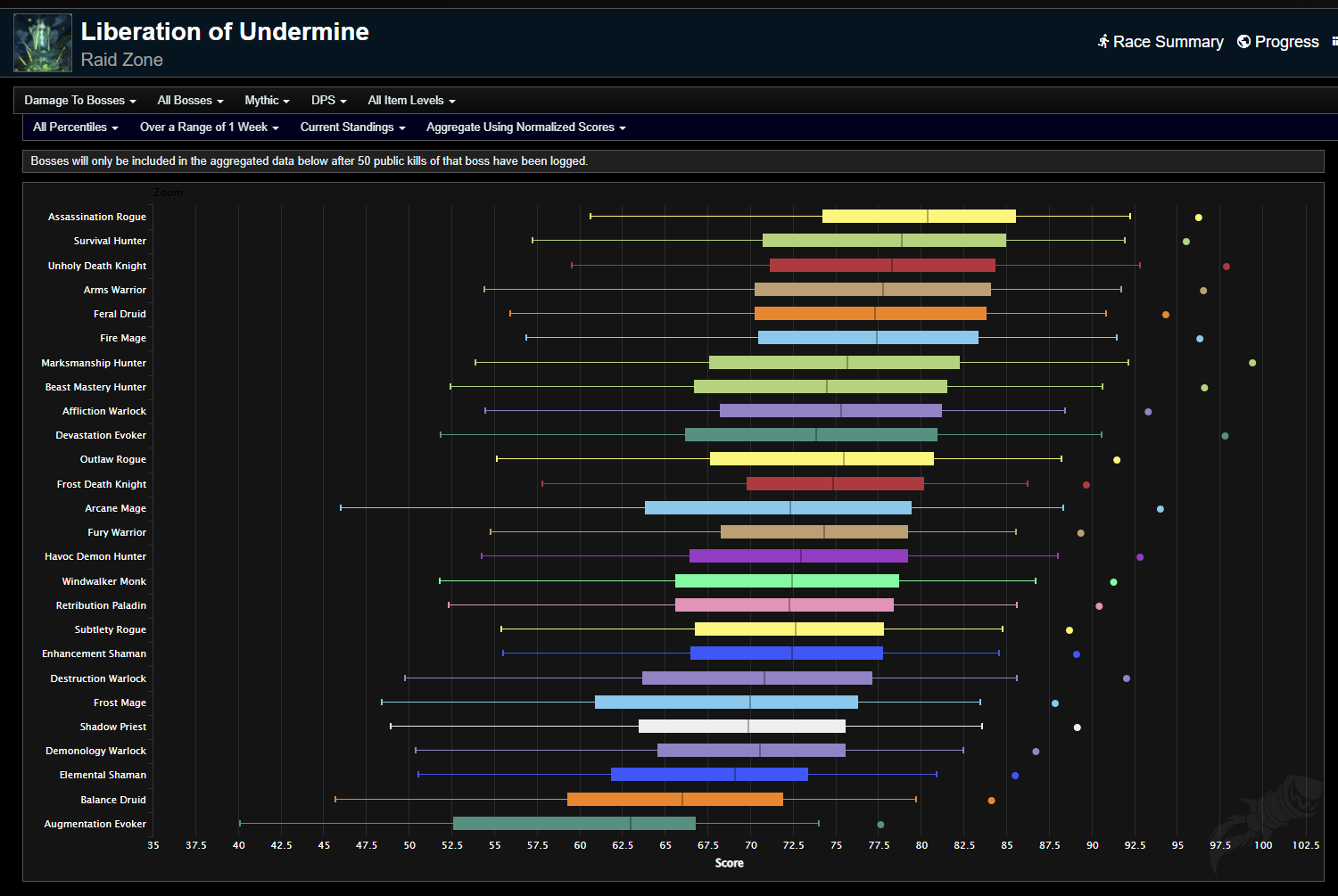Select the Fire Mage light blue box bar
Screen dimensions: 1338x896
pyautogui.click(x=867, y=338)
